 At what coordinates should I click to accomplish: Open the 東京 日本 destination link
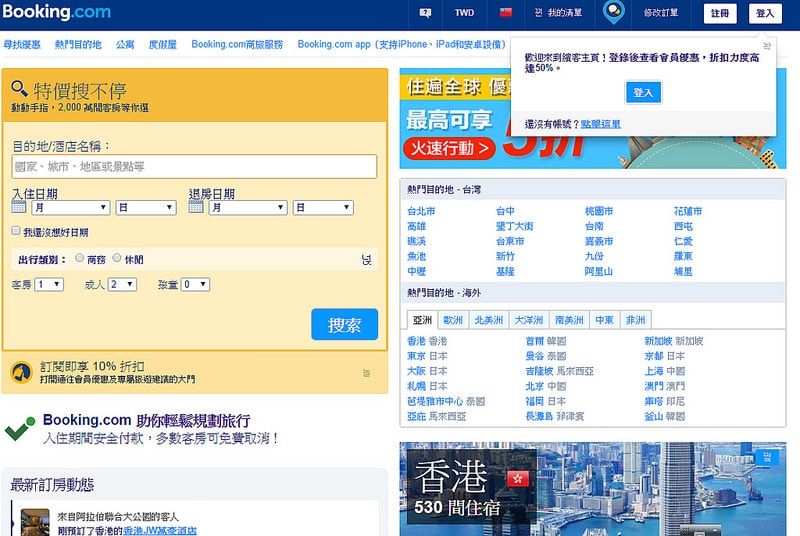[x=427, y=356]
